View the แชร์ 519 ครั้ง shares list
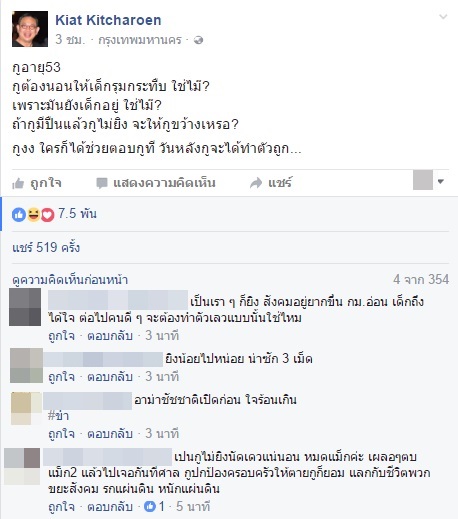The height and width of the screenshot is (519, 458). pyautogui.click(x=46, y=247)
